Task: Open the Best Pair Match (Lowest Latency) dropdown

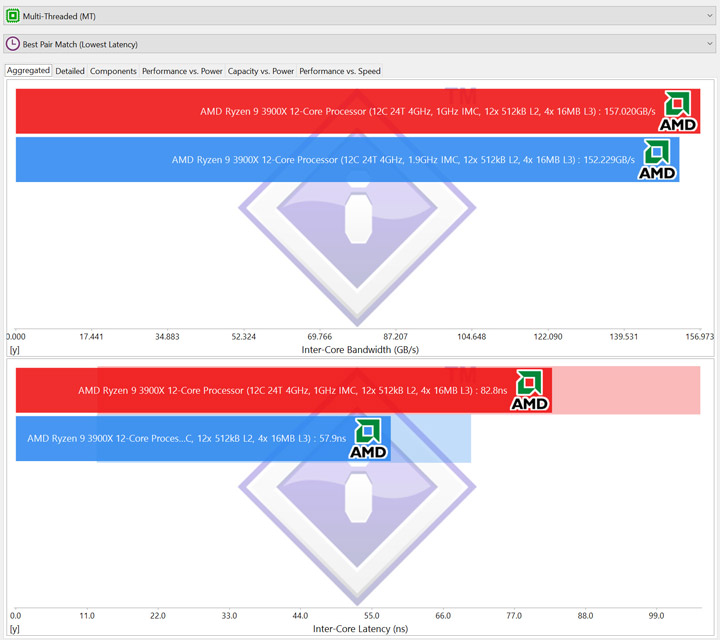Action: pyautogui.click(x=359, y=44)
